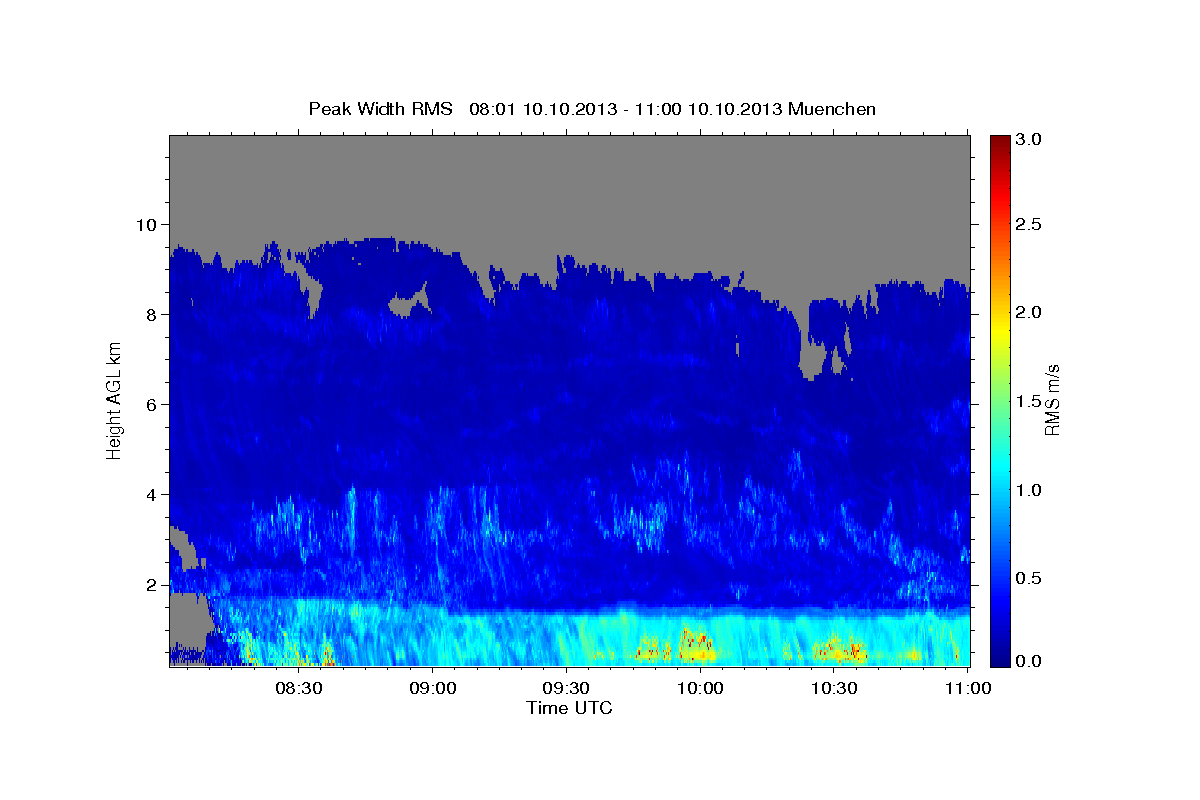Click the colorbar value 0.0
1200x800 pixels.
(1030, 661)
